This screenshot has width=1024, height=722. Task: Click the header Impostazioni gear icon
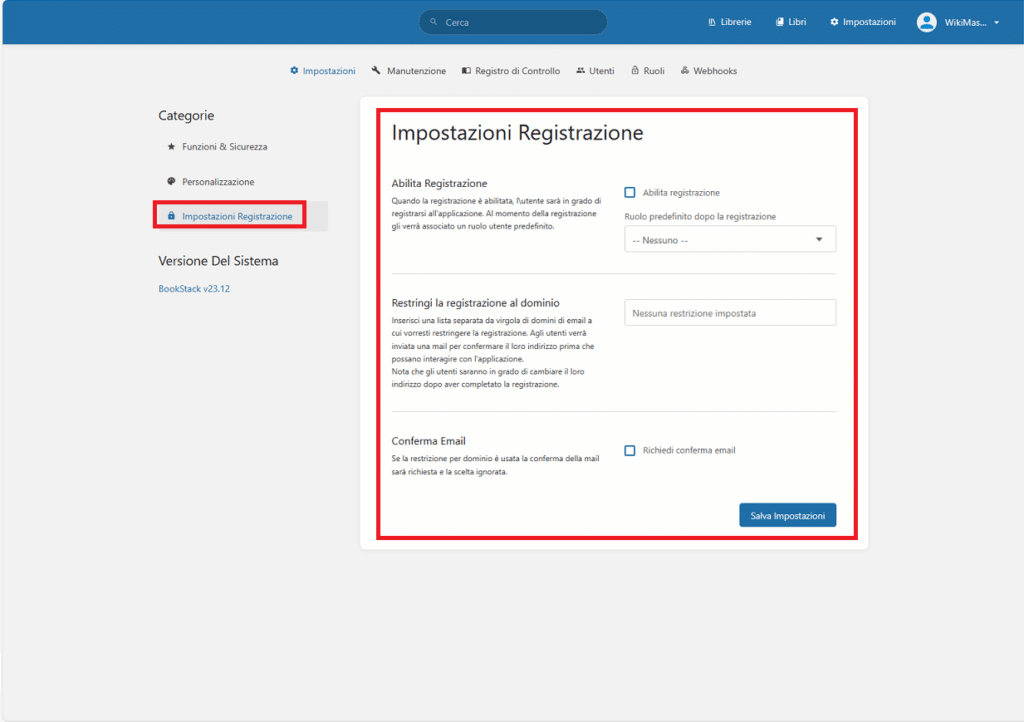(834, 22)
